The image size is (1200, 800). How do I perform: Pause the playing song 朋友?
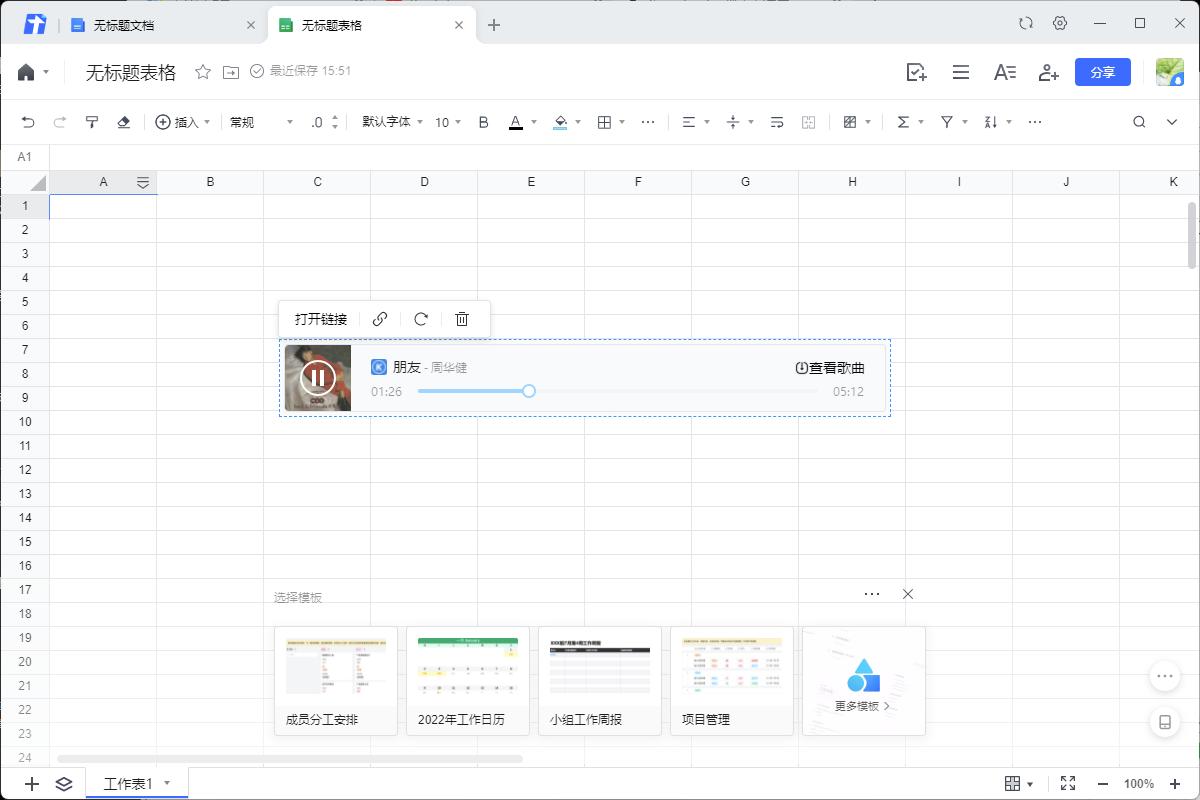point(317,378)
